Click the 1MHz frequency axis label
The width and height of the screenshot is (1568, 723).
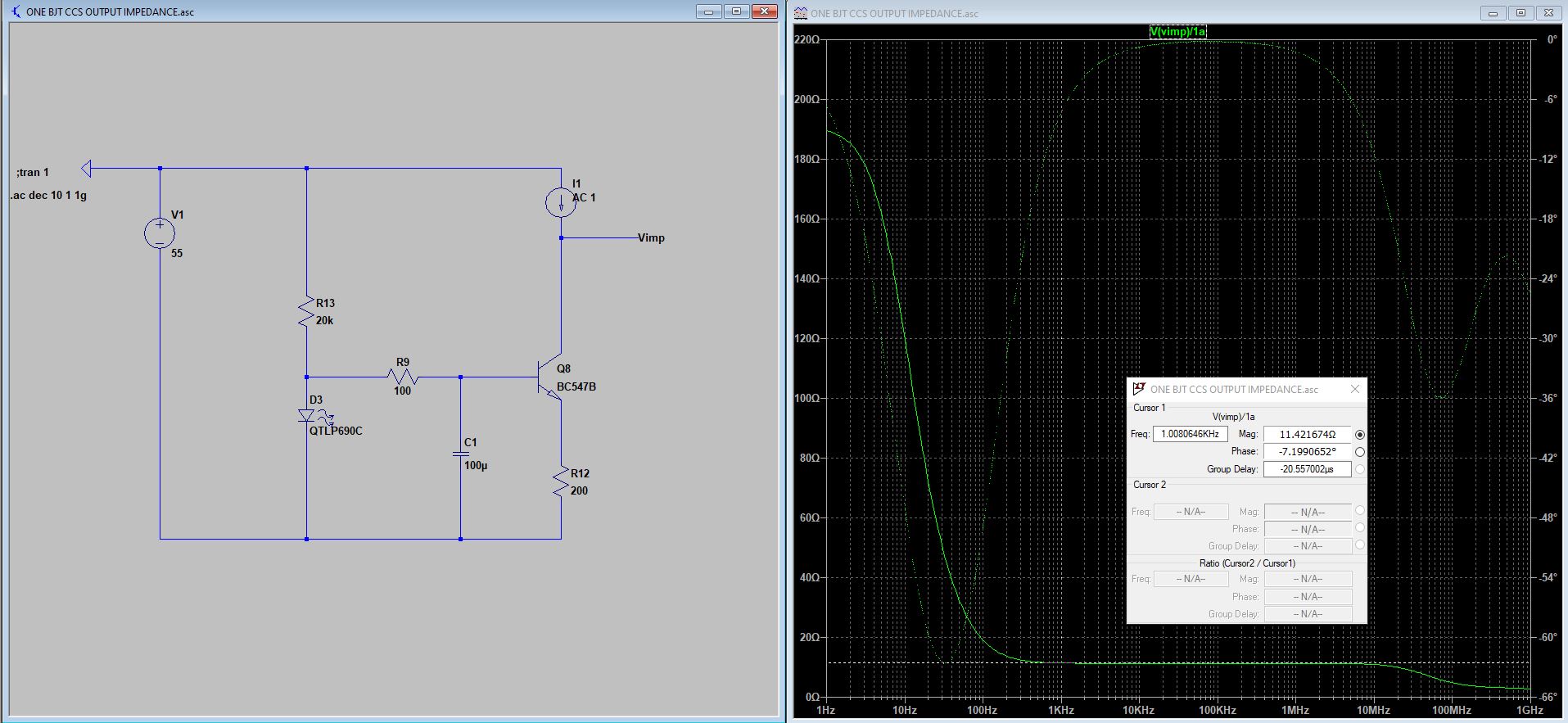[1295, 711]
